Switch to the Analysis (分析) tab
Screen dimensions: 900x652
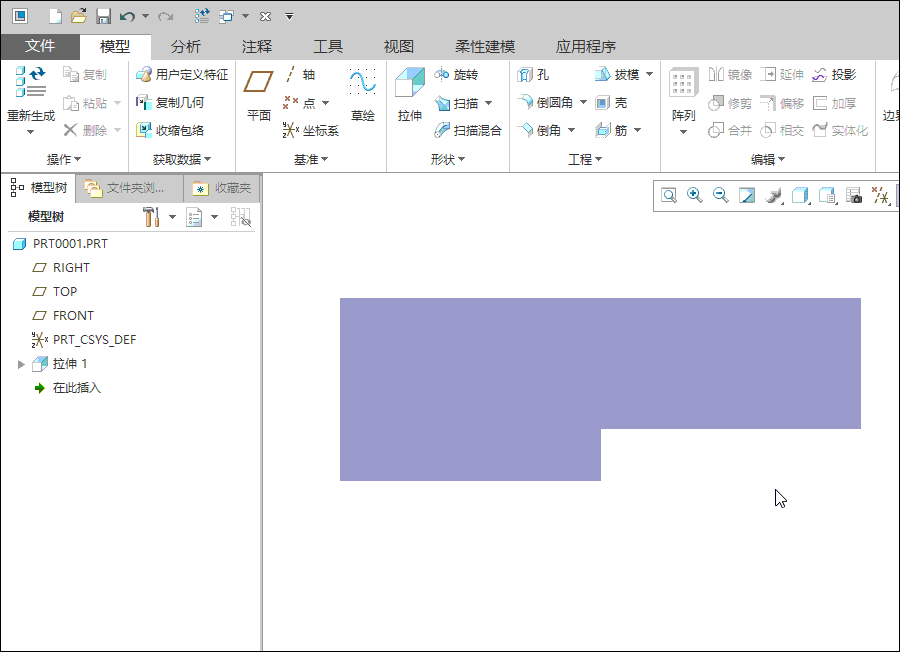coord(185,46)
